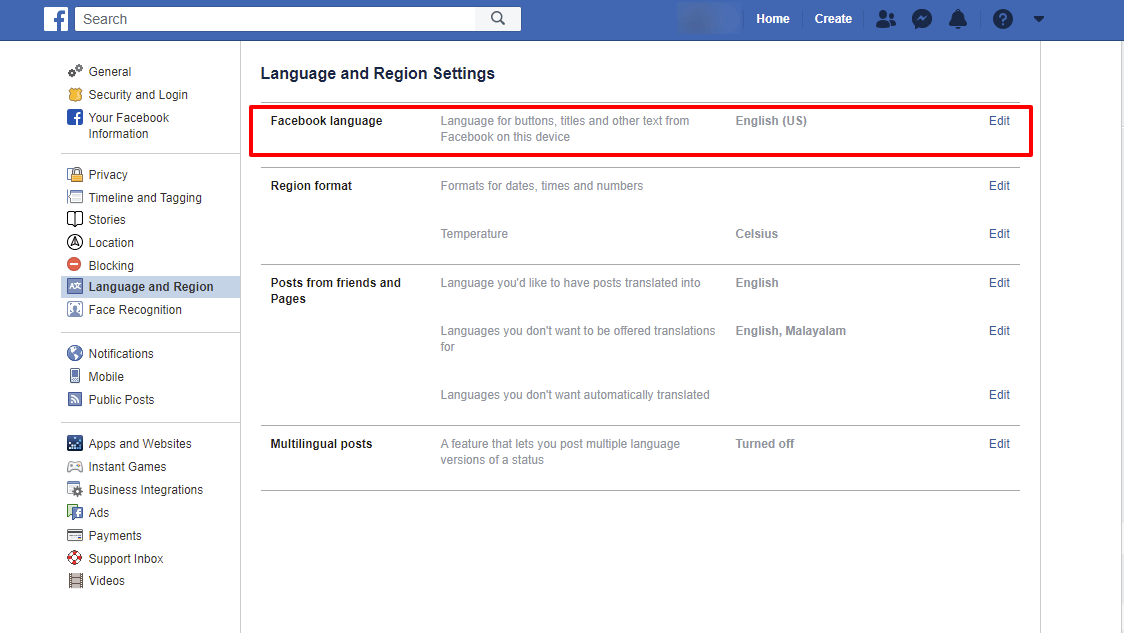Click the Instant Games controller icon

tap(75, 466)
